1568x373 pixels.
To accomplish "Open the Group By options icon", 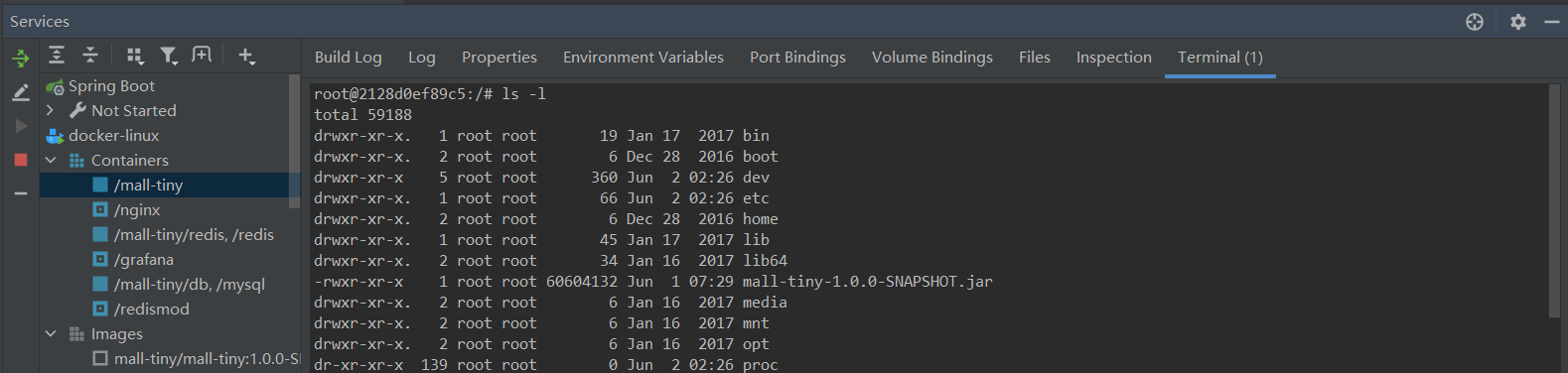I will 136,56.
